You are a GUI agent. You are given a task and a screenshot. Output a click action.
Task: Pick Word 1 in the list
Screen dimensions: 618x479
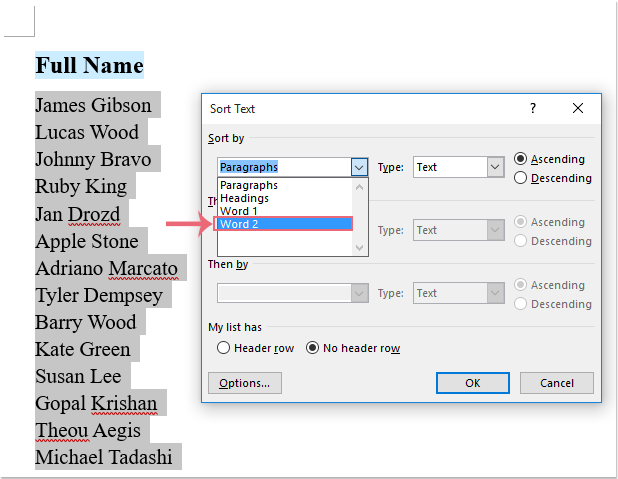coord(239,211)
